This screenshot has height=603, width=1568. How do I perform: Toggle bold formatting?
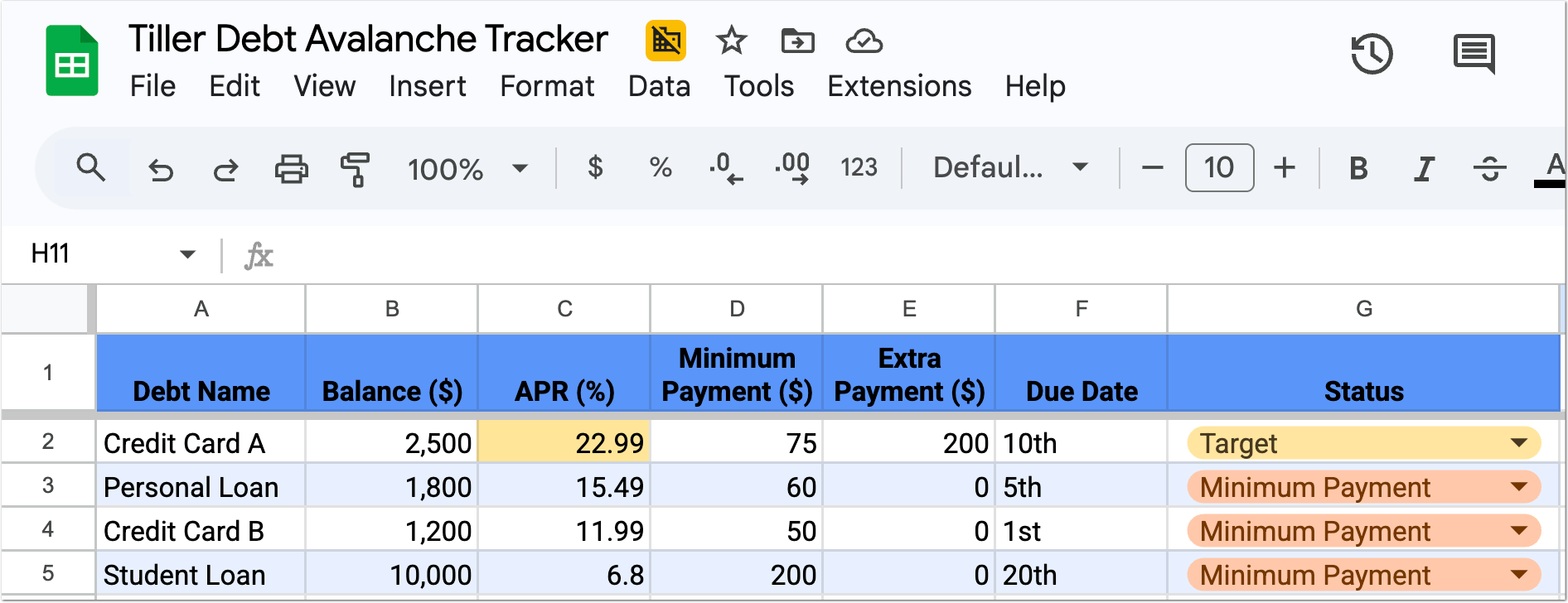1358,169
